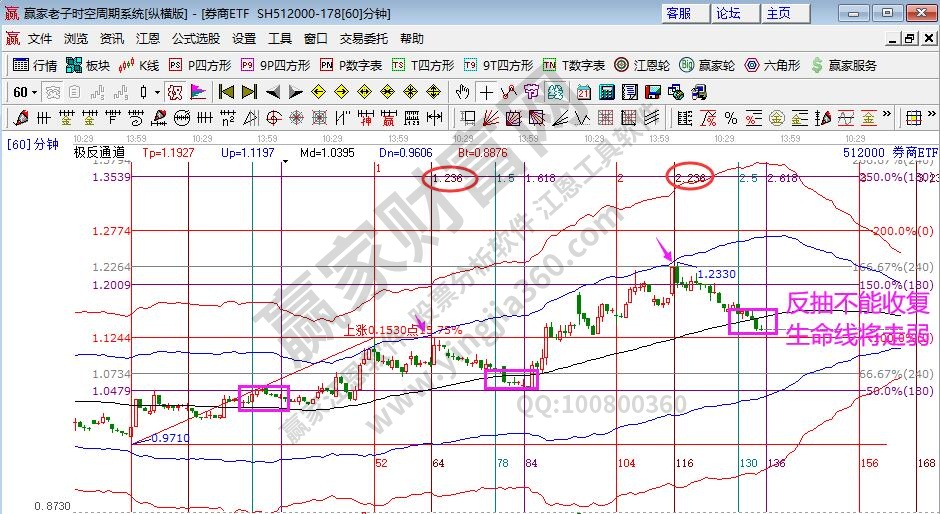Open the 公式选股 menu
This screenshot has width=940, height=514.
click(x=196, y=39)
